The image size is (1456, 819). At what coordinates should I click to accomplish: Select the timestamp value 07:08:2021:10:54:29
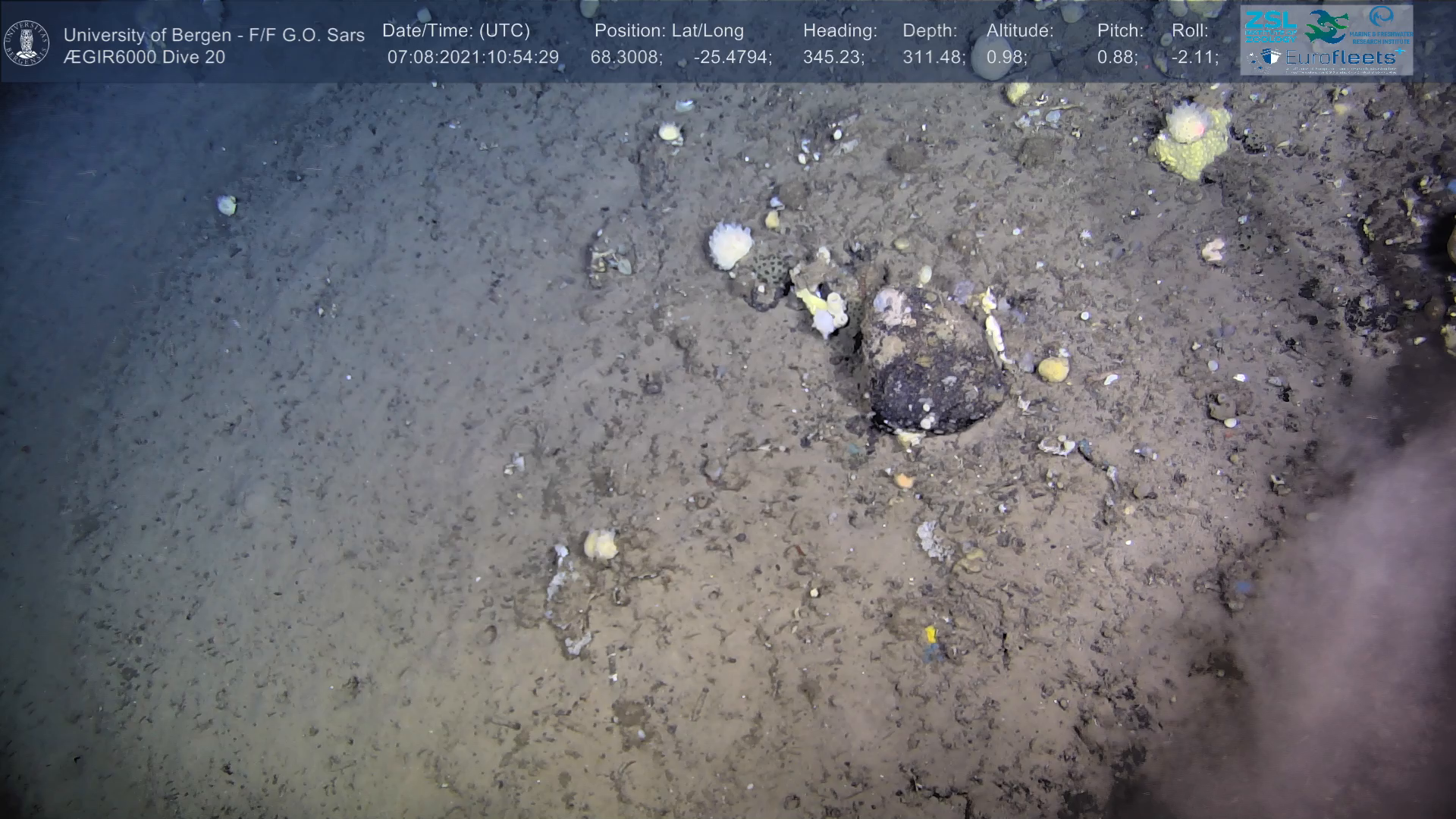(x=472, y=58)
